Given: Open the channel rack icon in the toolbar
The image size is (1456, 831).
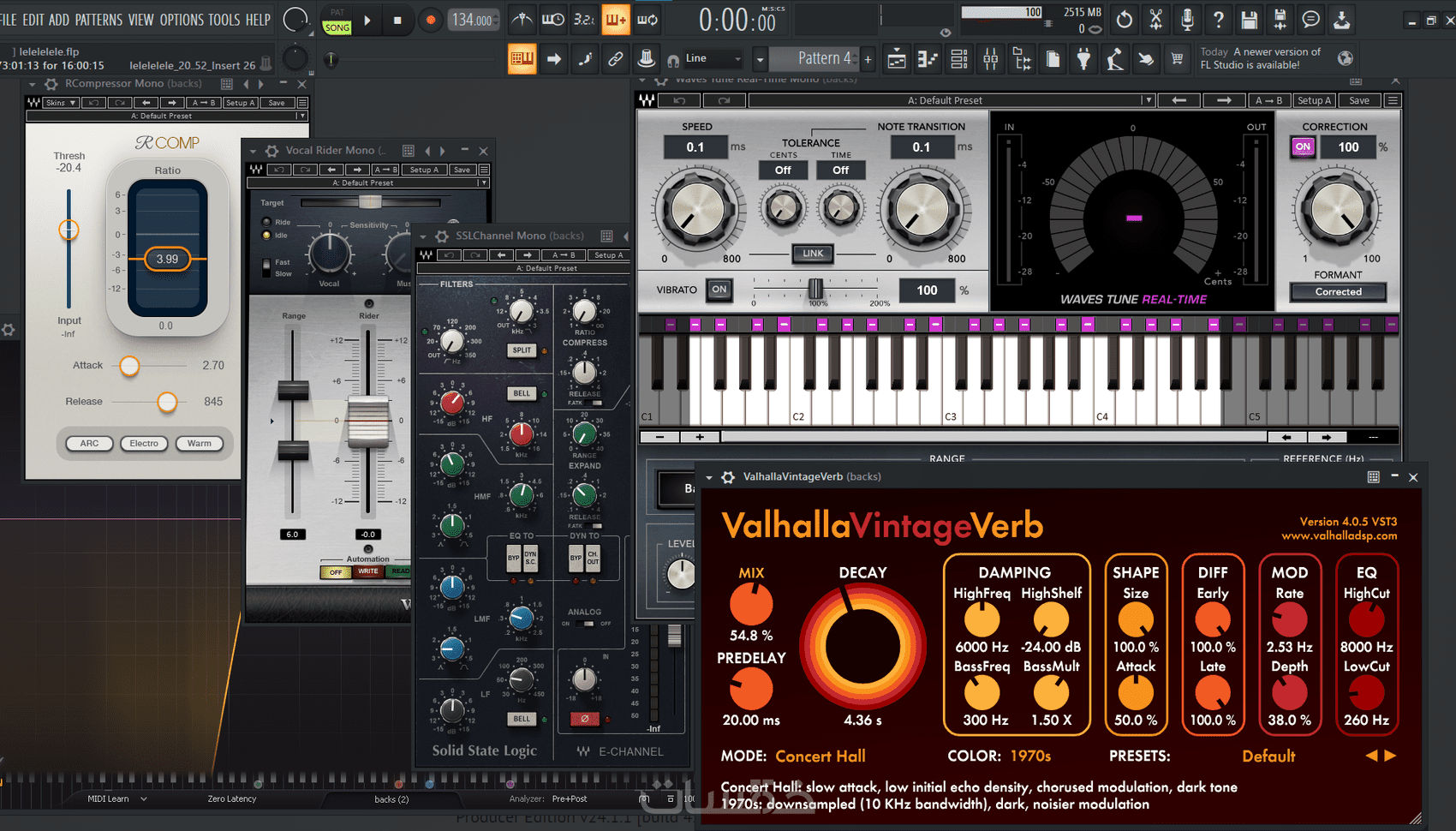Looking at the screenshot, I should click(x=959, y=59).
